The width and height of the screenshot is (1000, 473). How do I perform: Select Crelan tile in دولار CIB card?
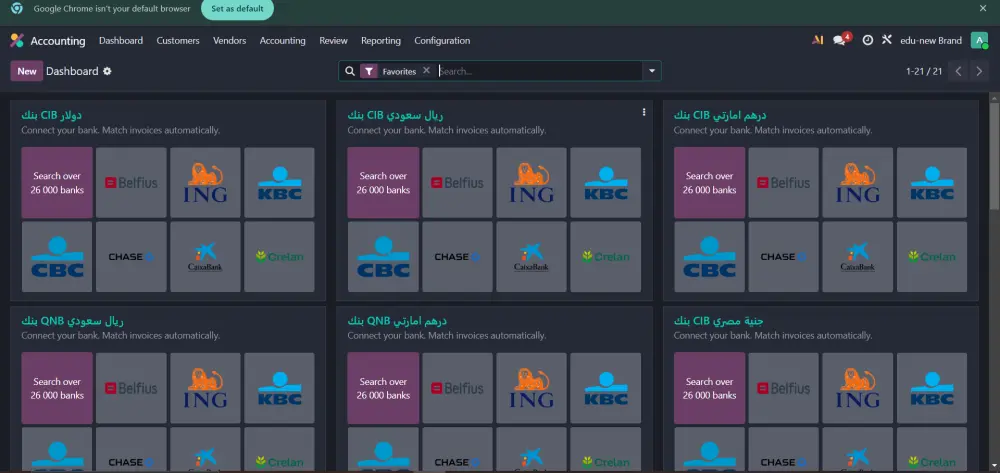point(279,257)
